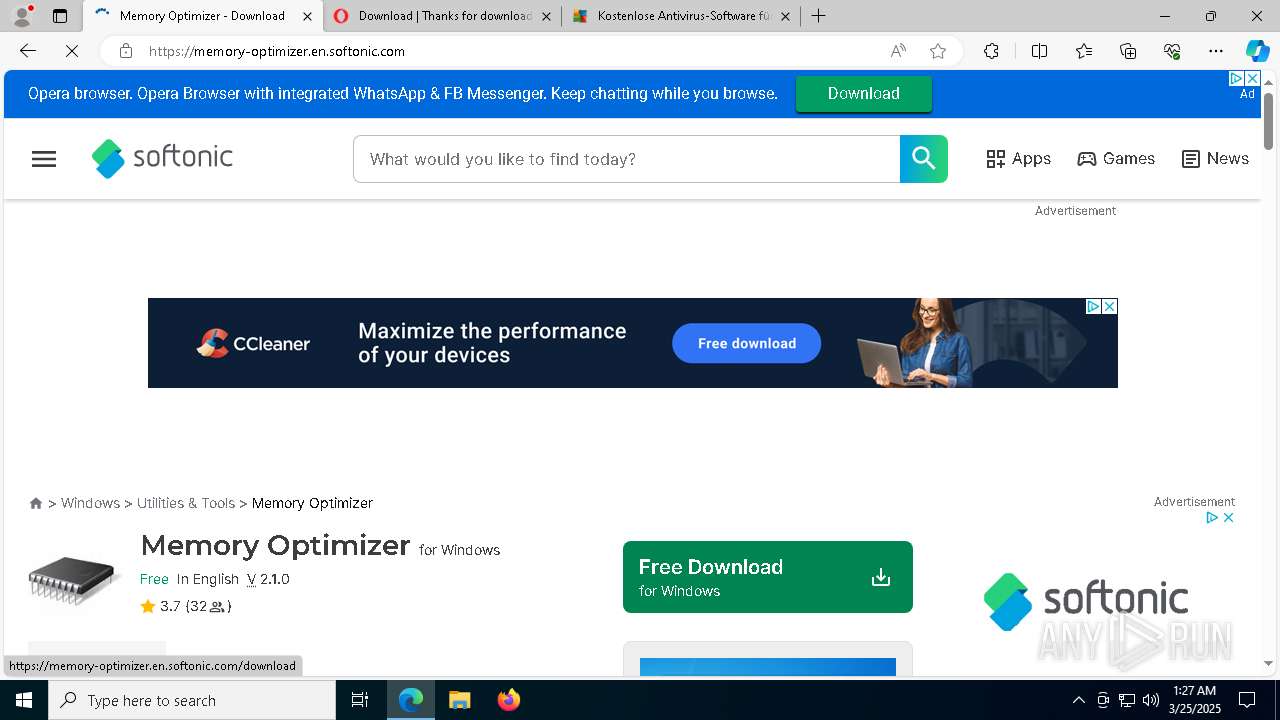Open the Collections icon
The image size is (1280, 720).
[1128, 51]
